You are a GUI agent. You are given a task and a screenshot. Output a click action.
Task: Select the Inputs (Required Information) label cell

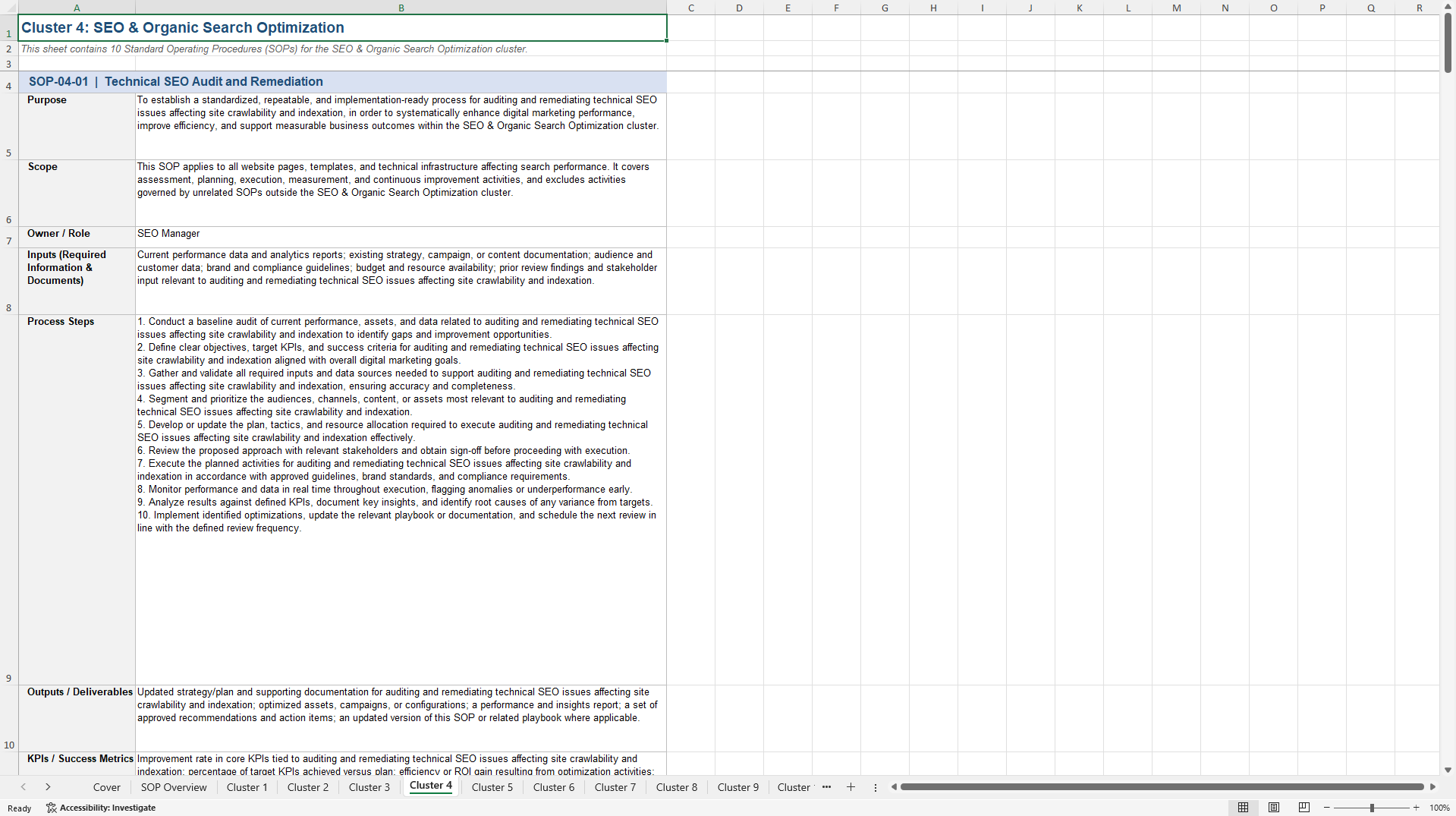click(77, 282)
